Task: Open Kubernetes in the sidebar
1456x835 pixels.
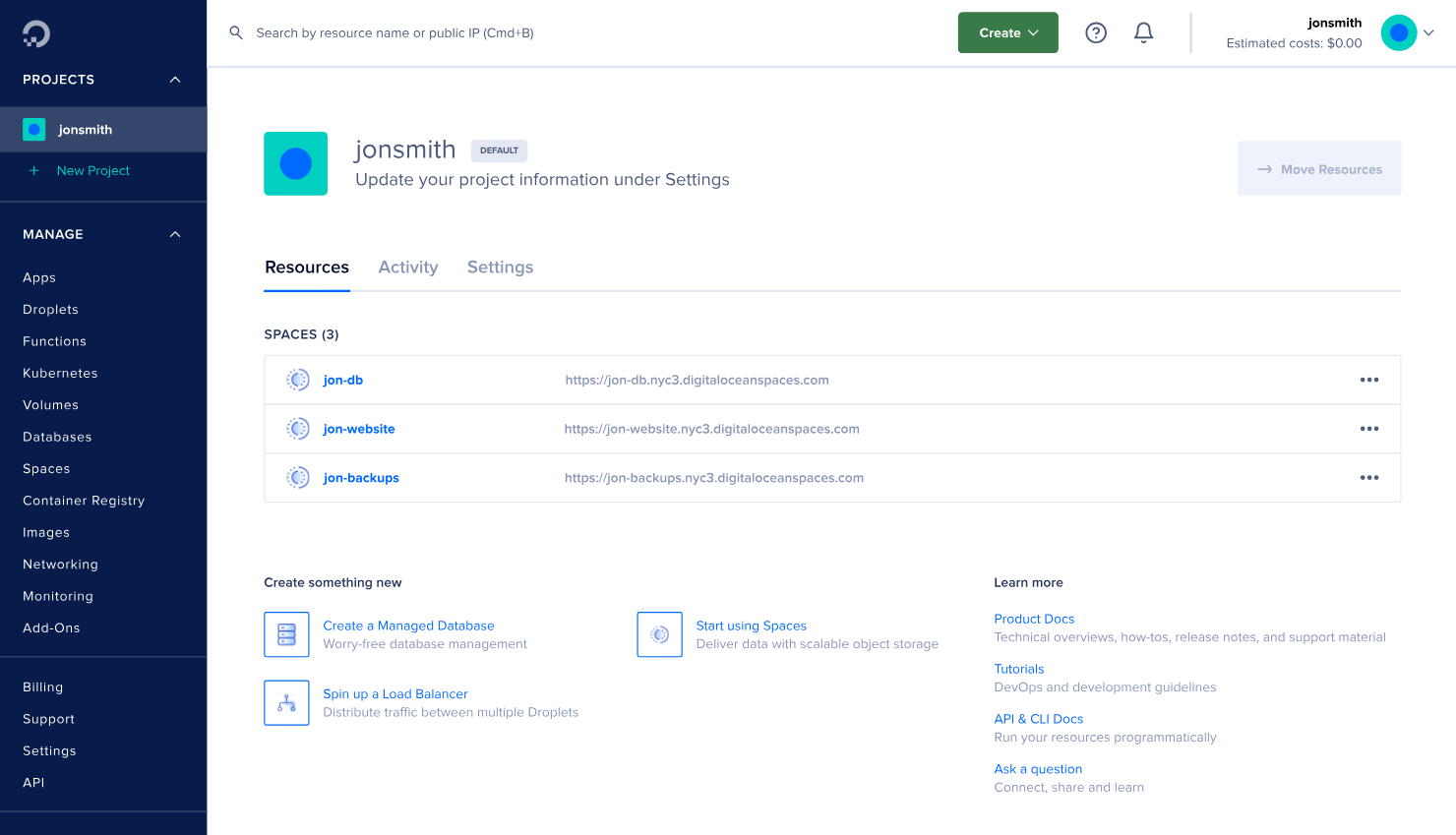Action: [60, 374]
